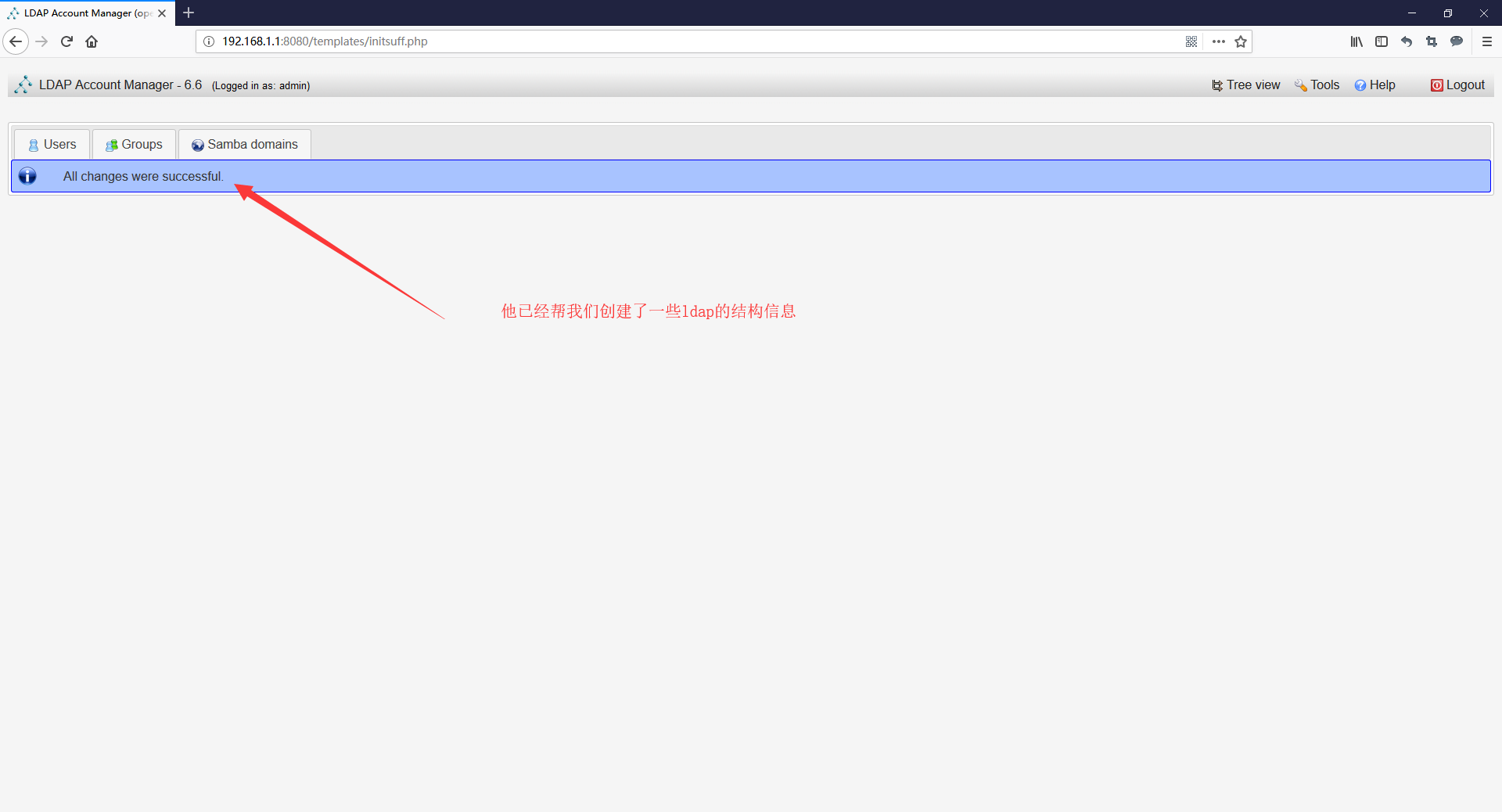This screenshot has width=1502, height=812.
Task: Toggle the browser sidebar view
Action: click(1382, 41)
